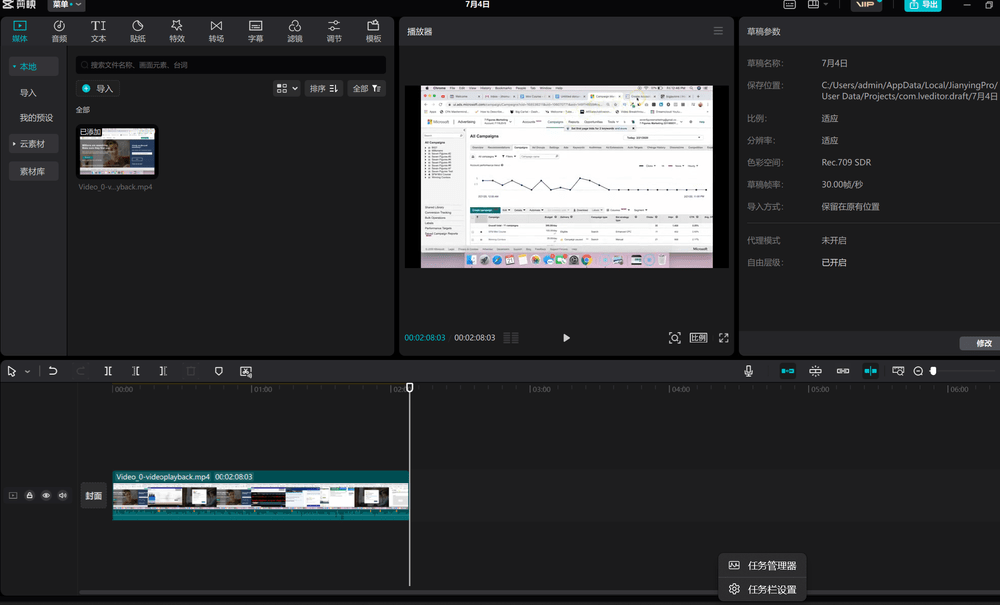1000x605 pixels.
Task: Hide the video track with eye icon
Action: [x=46, y=495]
